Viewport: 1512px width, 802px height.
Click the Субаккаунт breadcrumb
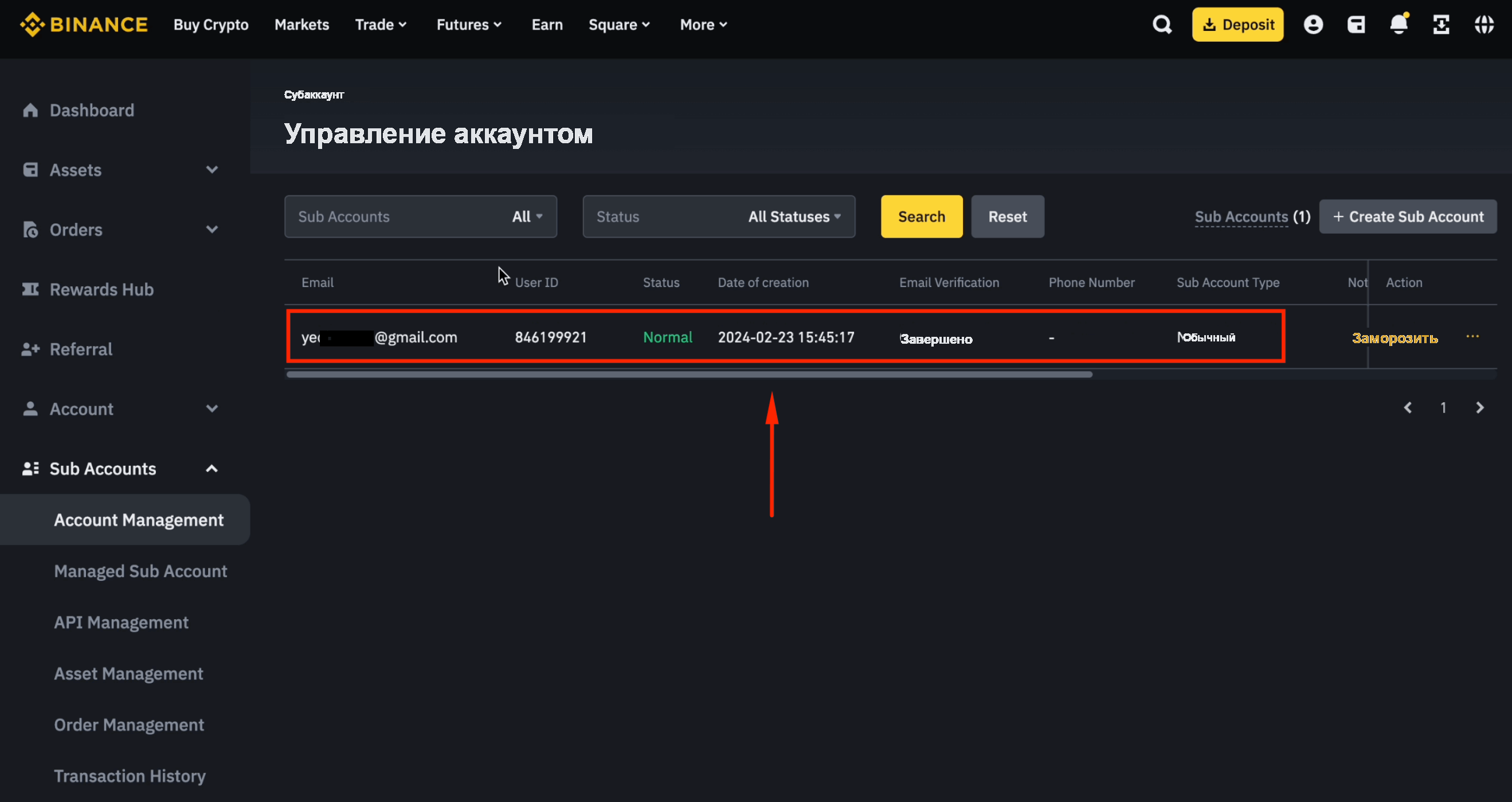[x=314, y=95]
